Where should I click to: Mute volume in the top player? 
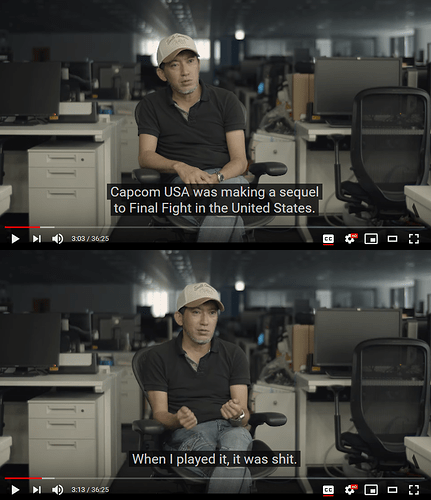[x=57, y=239]
